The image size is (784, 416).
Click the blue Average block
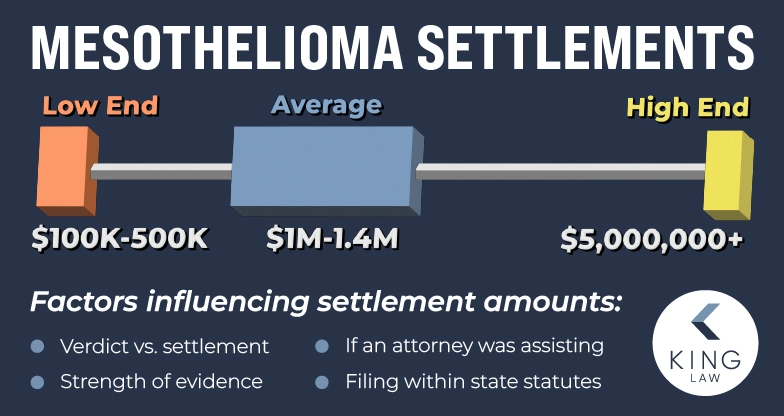tap(323, 168)
